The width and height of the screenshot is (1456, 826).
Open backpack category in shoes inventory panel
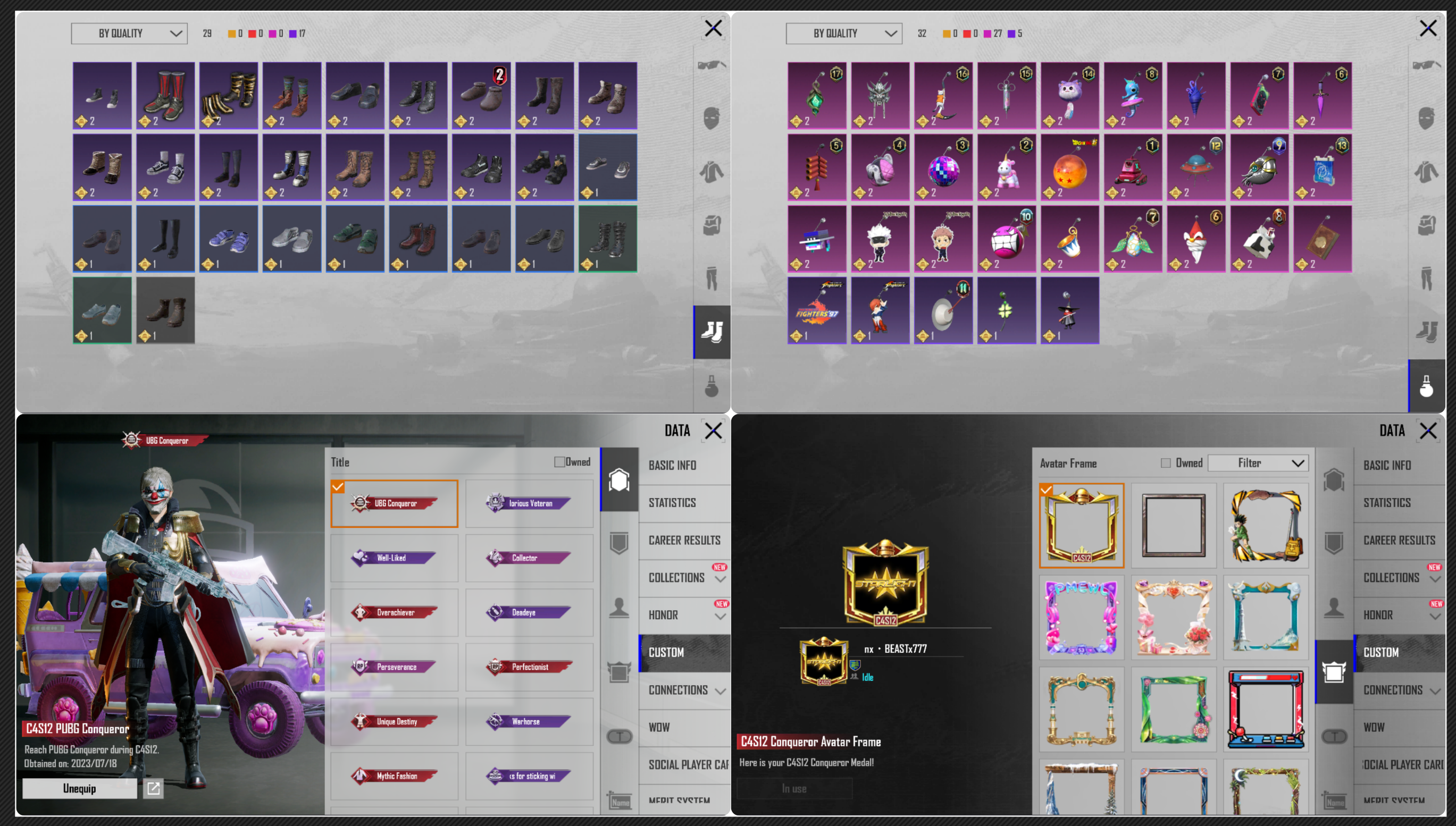pos(712,225)
